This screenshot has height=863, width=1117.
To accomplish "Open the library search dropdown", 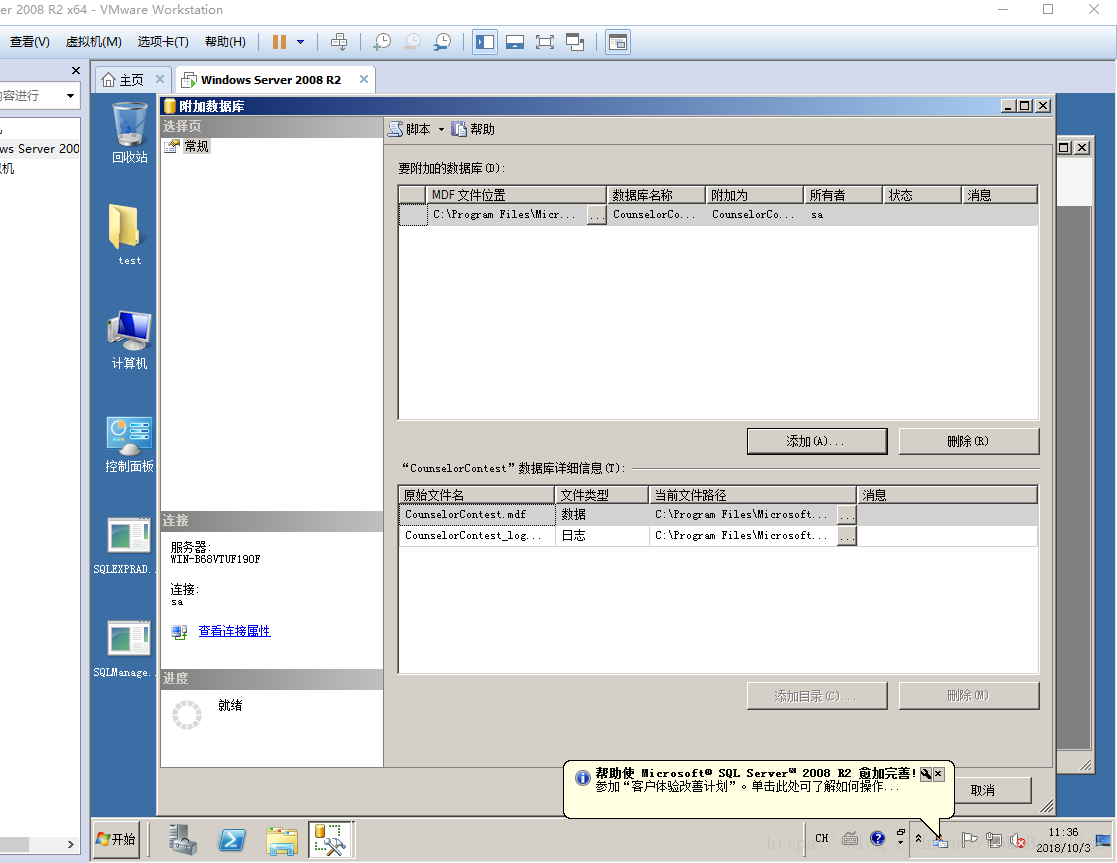I will coord(70,95).
